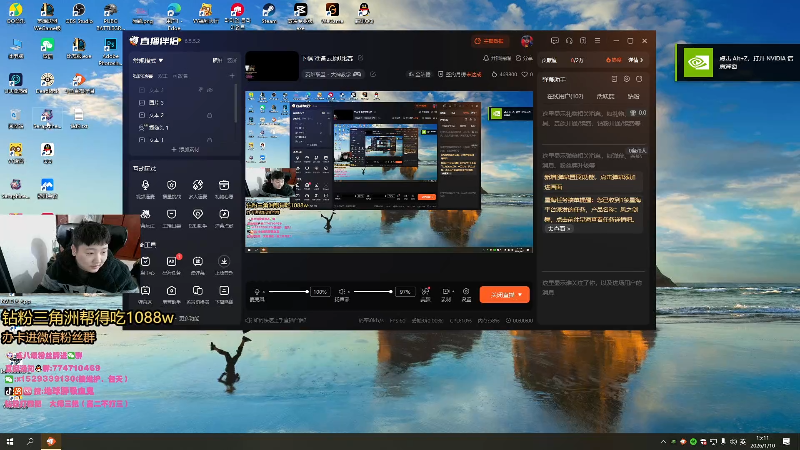Viewport: 800px width, 450px height.
Task: Open the Windows Start button
Action: tap(10, 442)
